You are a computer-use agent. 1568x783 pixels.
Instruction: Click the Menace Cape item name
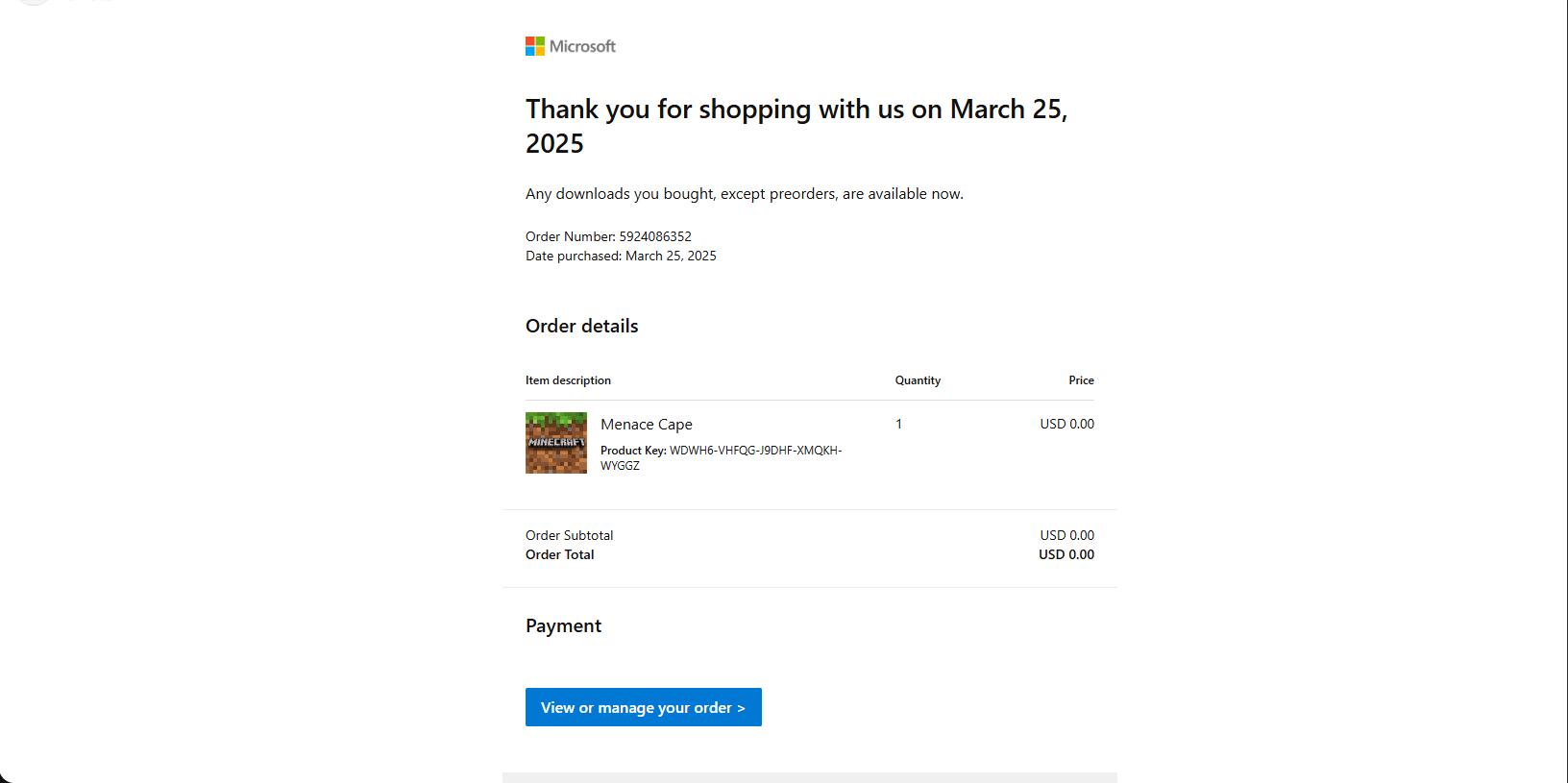pyautogui.click(x=646, y=425)
